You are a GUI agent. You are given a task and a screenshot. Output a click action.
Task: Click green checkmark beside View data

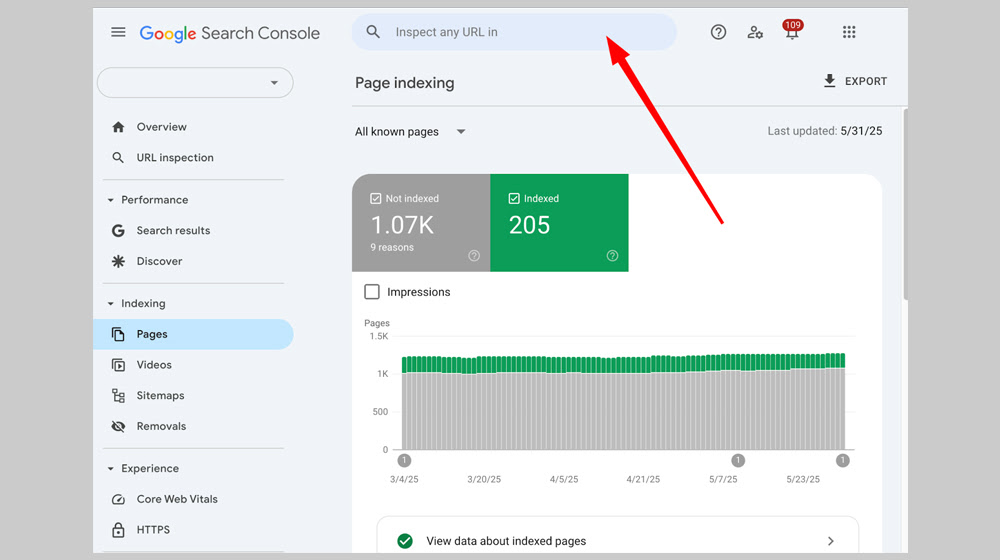[x=404, y=541]
